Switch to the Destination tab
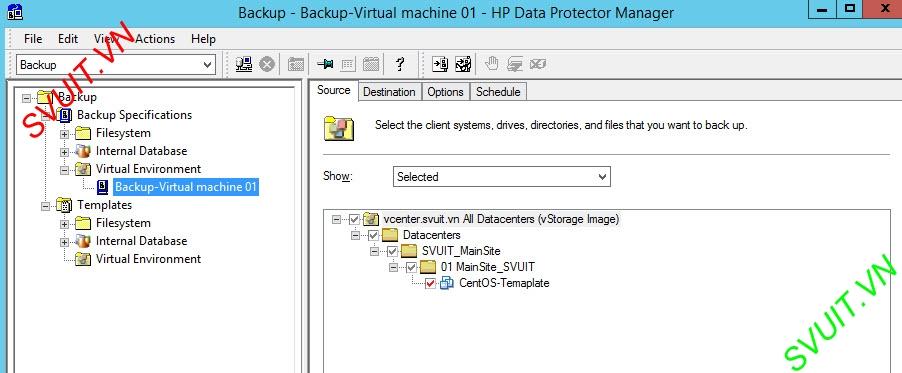This screenshot has width=902, height=373. (389, 92)
